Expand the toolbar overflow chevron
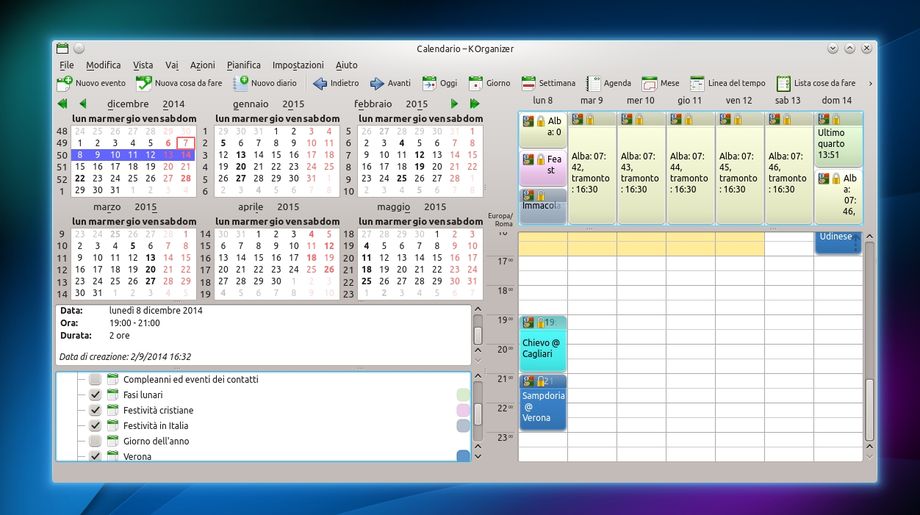Viewport: 920px width, 515px height. coord(869,84)
